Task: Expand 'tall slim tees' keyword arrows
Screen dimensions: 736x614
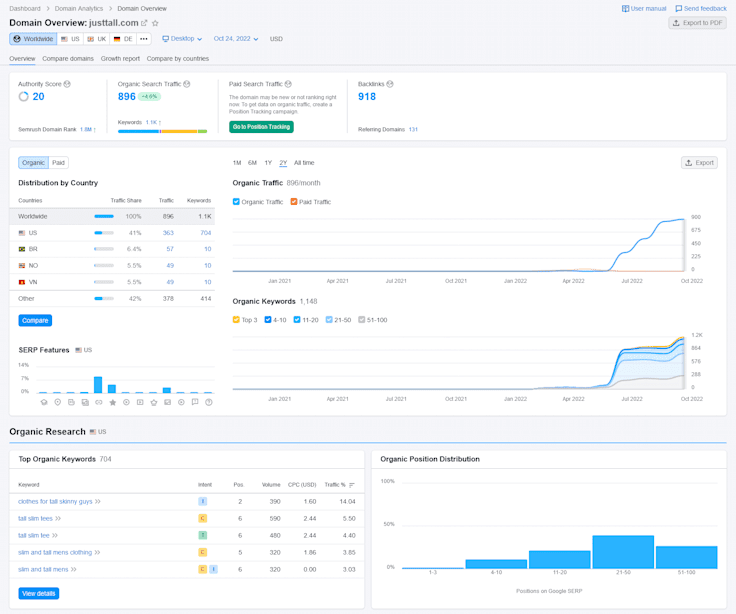Action: [58, 518]
